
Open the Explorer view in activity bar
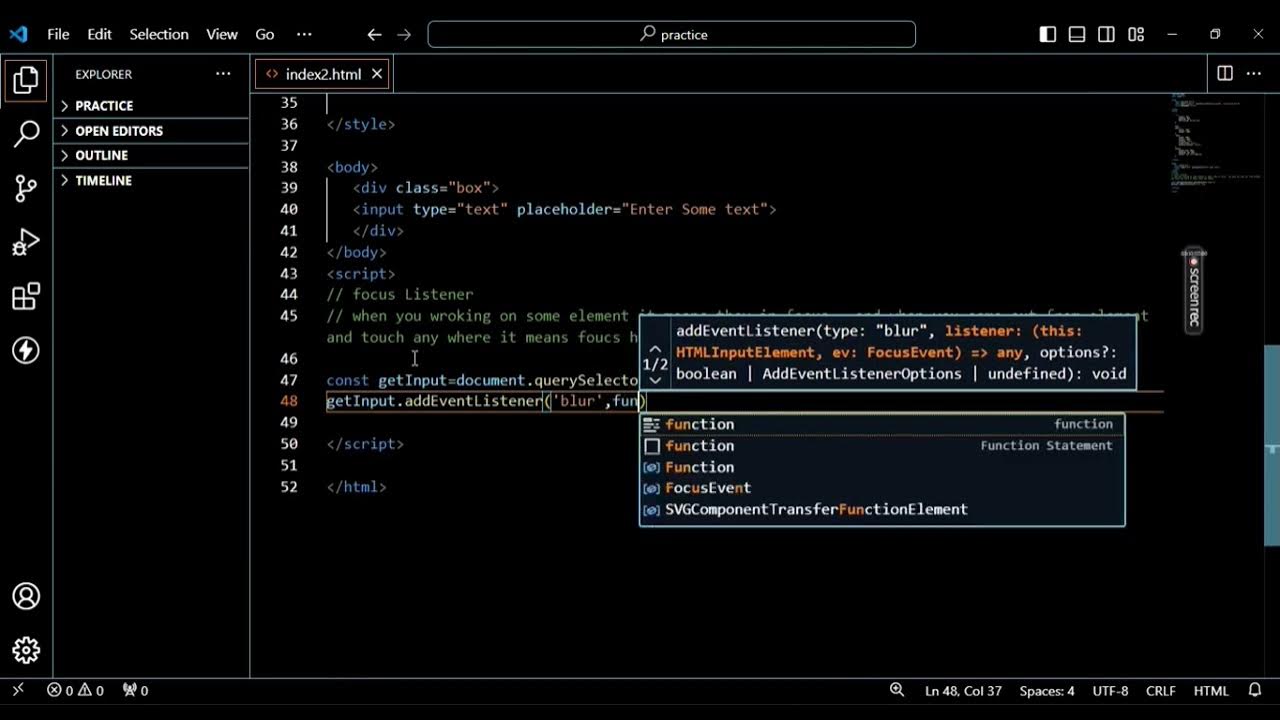click(x=26, y=80)
